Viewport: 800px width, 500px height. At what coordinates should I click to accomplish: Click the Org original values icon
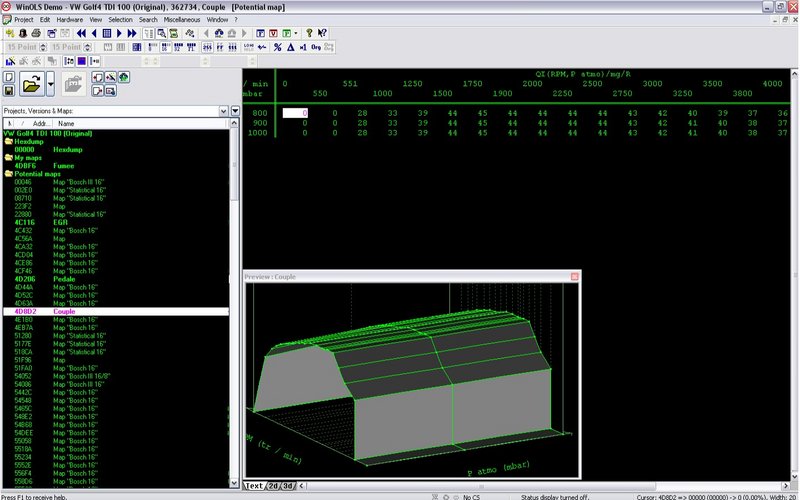pos(316,47)
